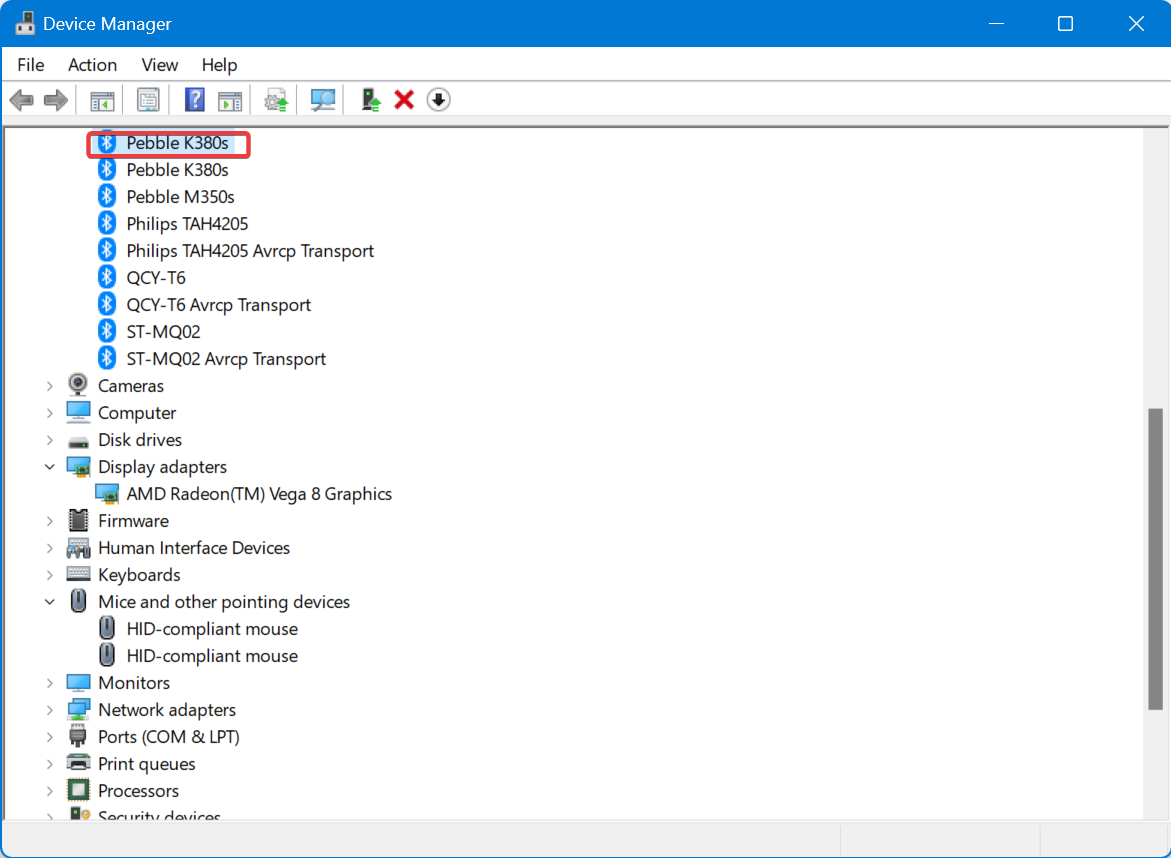
Task: Select the Philips TAH4205 Bluetooth device
Action: tap(187, 223)
